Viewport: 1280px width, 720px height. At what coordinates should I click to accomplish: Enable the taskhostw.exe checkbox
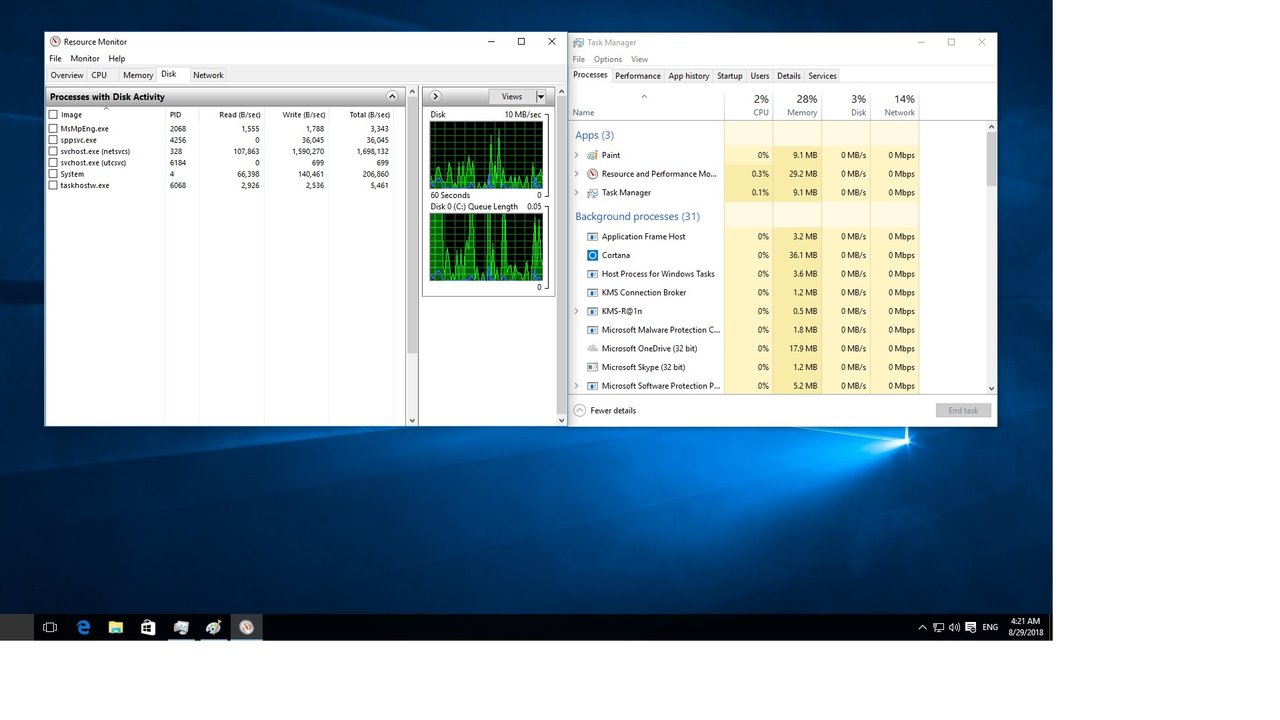(x=54, y=186)
